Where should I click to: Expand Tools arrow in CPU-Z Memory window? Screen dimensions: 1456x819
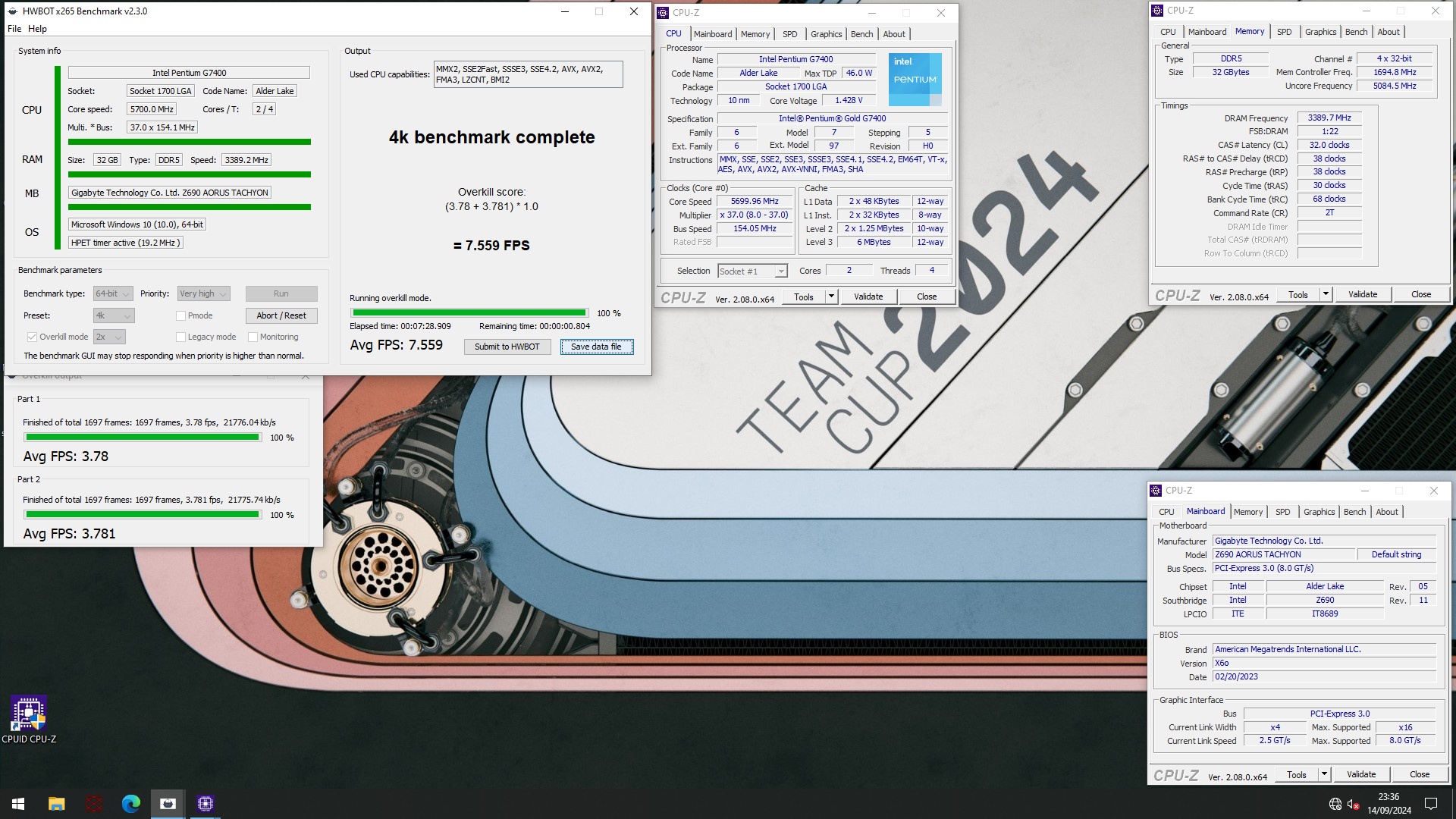click(1326, 294)
